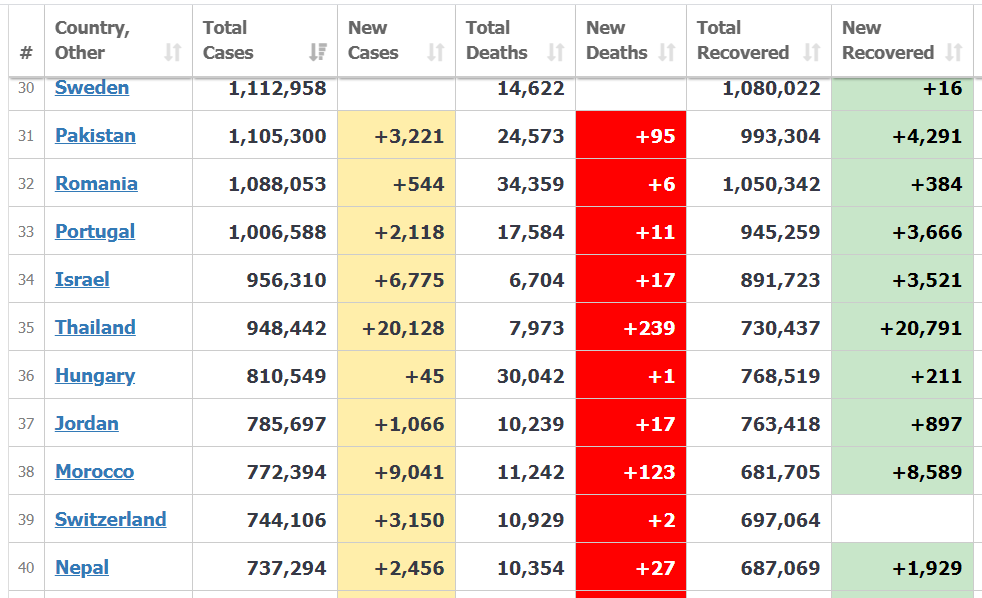Open the Portugal country link

coord(95,232)
